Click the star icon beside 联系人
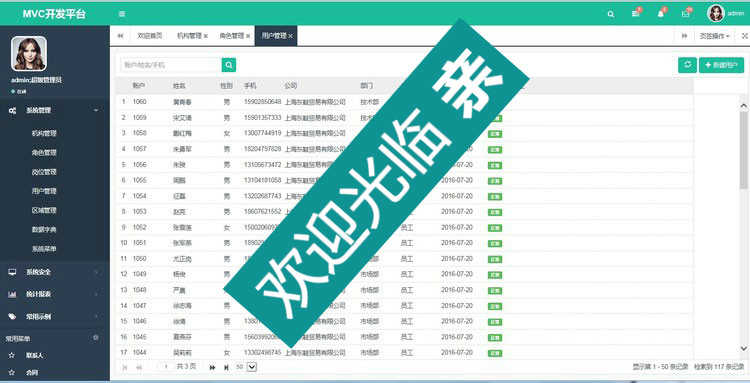This screenshot has height=383, width=750. 12,355
